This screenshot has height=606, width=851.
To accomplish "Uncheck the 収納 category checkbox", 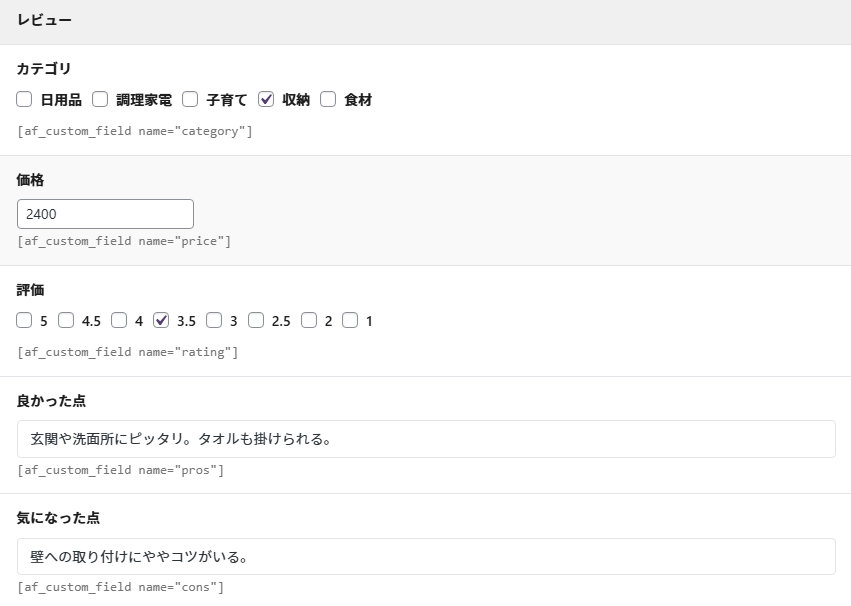I will (266, 99).
